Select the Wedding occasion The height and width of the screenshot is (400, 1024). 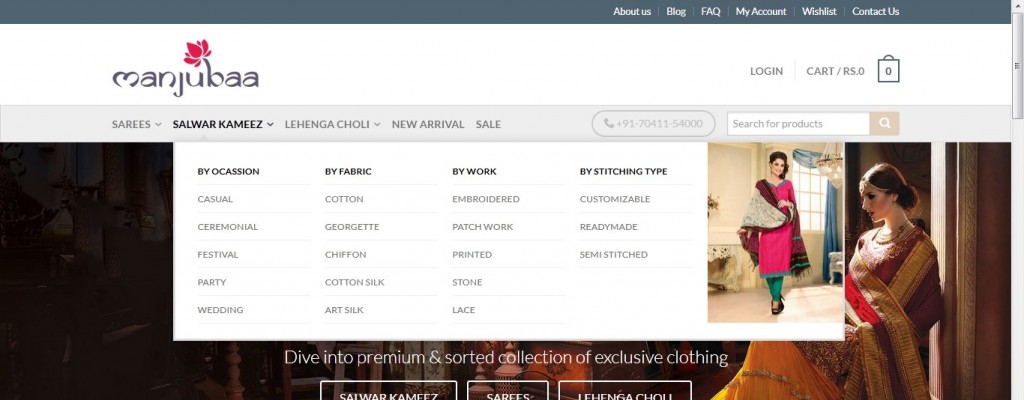pyautogui.click(x=220, y=310)
